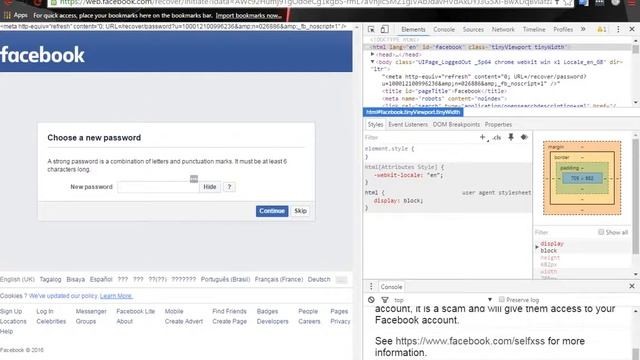The width and height of the screenshot is (640, 360).
Task: Click the display: block style declaration
Action: click(x=398, y=201)
